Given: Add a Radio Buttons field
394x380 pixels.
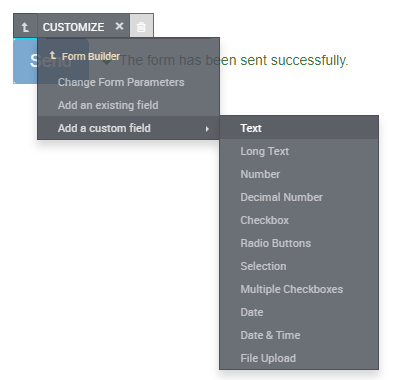Looking at the screenshot, I should (299, 243).
